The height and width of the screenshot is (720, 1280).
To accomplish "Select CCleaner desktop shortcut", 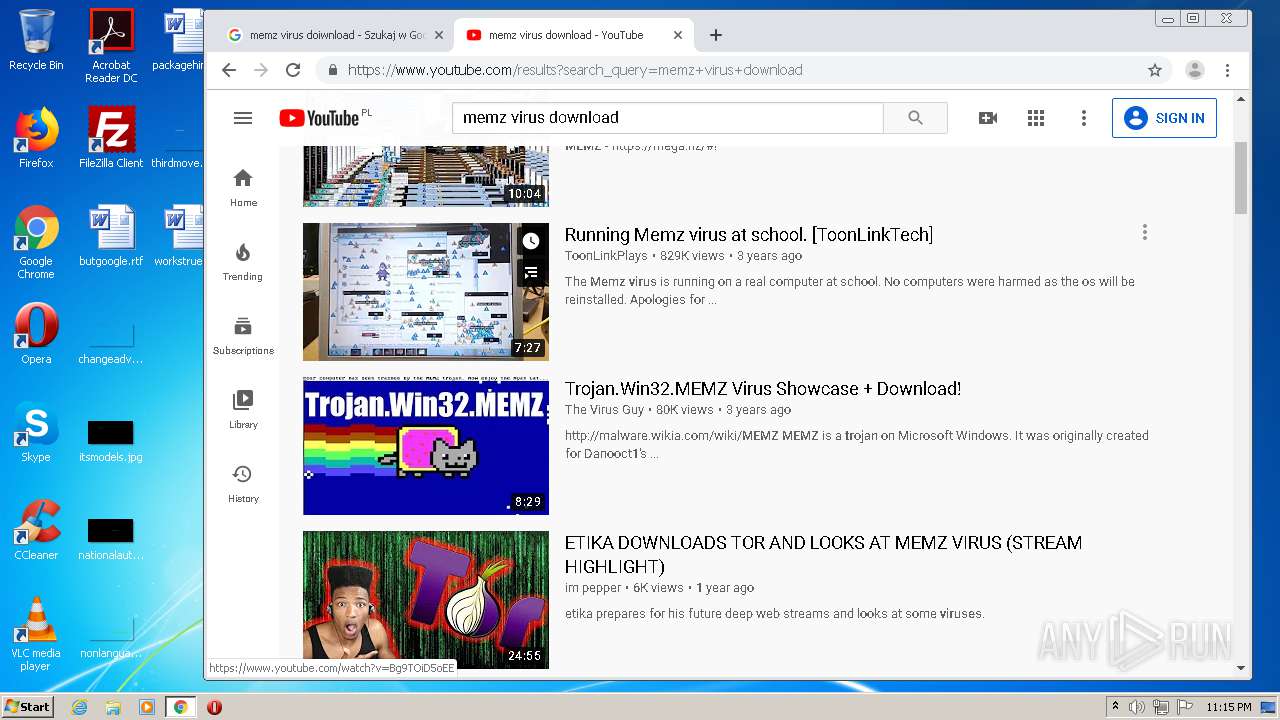I will coord(36,530).
